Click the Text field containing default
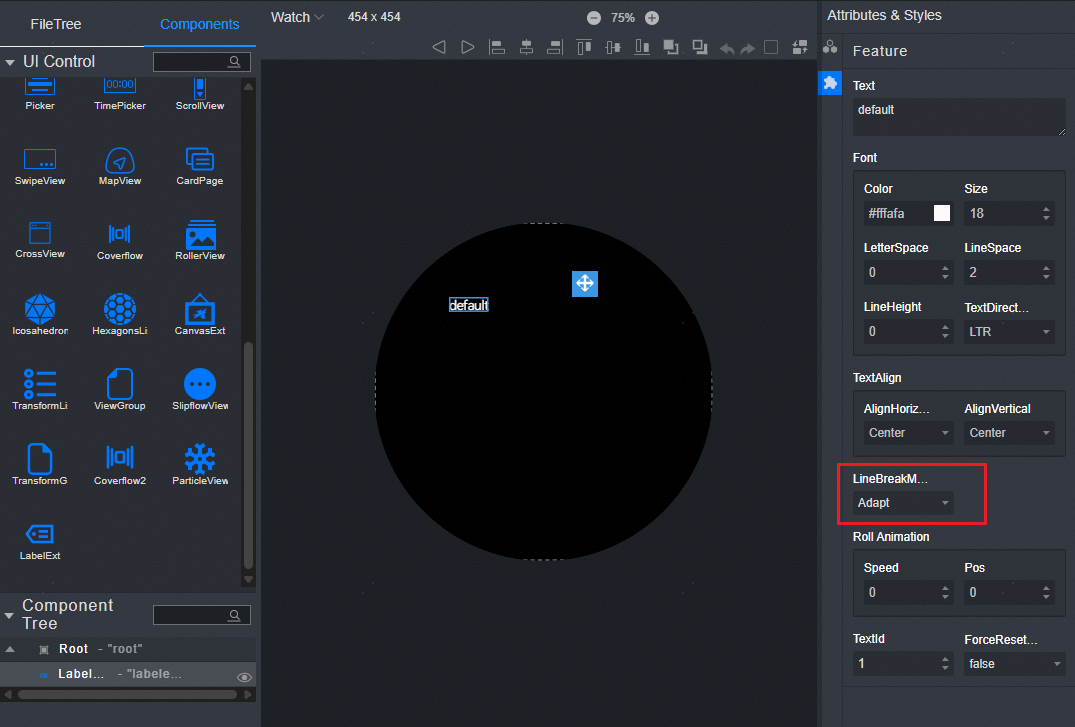Image resolution: width=1075 pixels, height=727 pixels. coord(958,116)
